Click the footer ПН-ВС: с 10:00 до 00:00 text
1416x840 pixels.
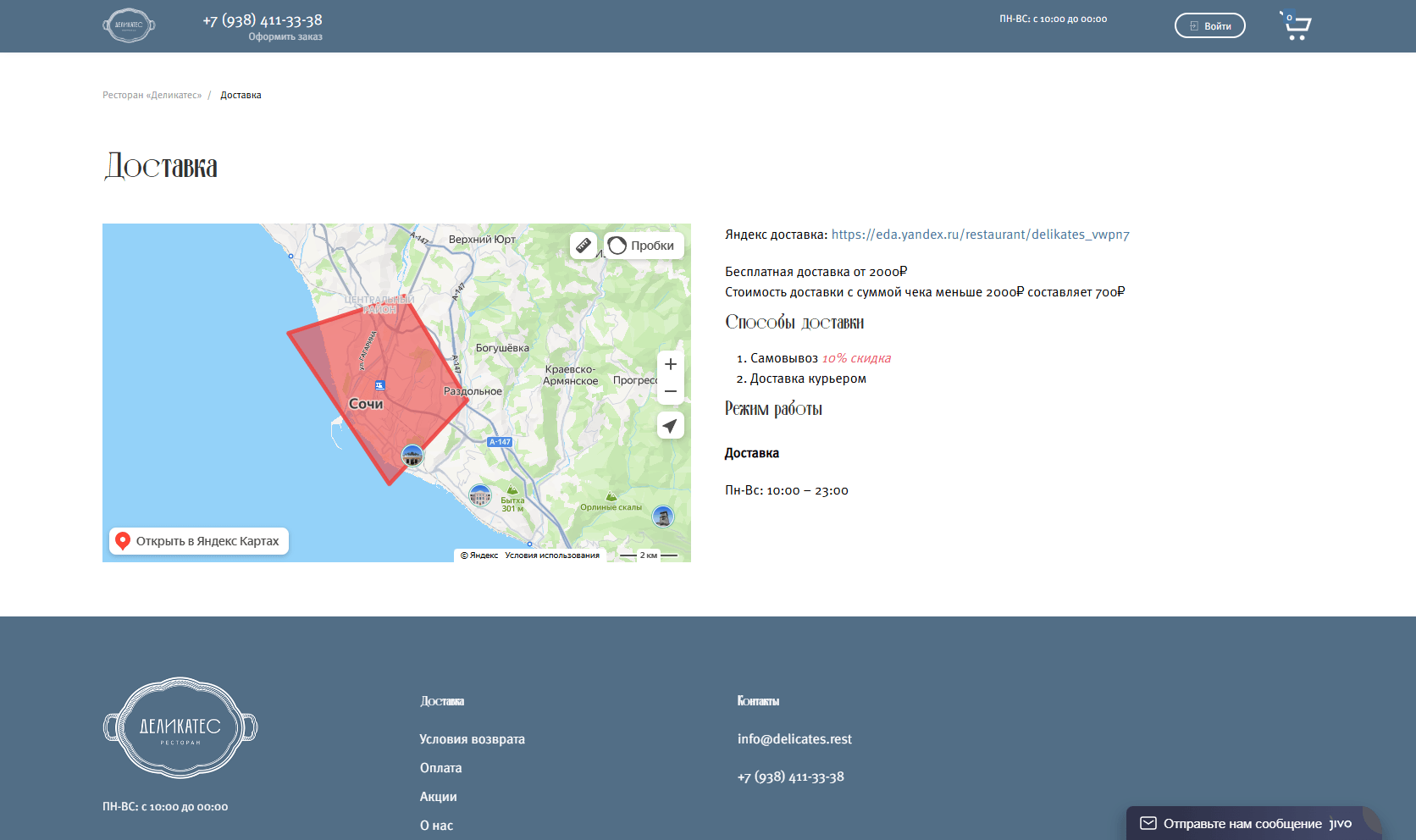pos(165,807)
